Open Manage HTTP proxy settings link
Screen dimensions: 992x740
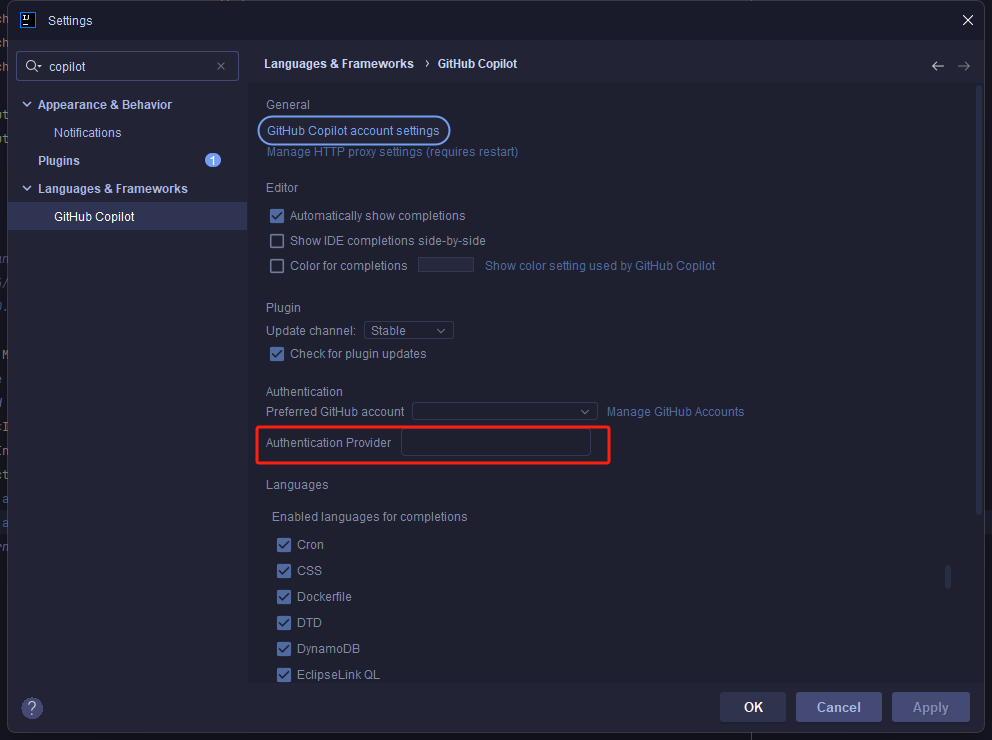click(x=392, y=152)
